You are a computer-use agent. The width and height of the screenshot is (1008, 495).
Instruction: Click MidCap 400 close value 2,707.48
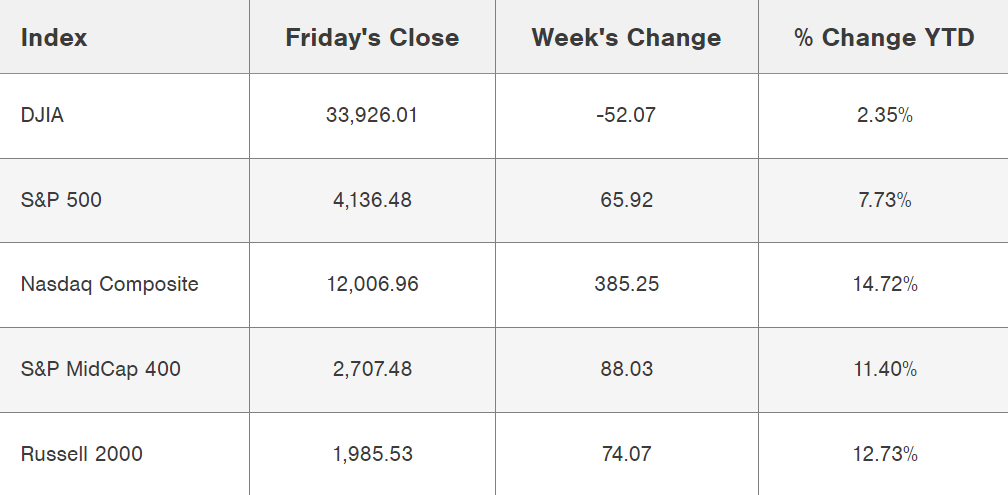372,369
